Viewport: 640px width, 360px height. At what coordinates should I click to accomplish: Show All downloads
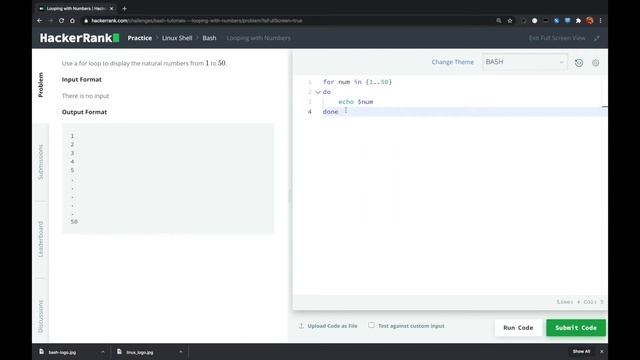point(581,351)
